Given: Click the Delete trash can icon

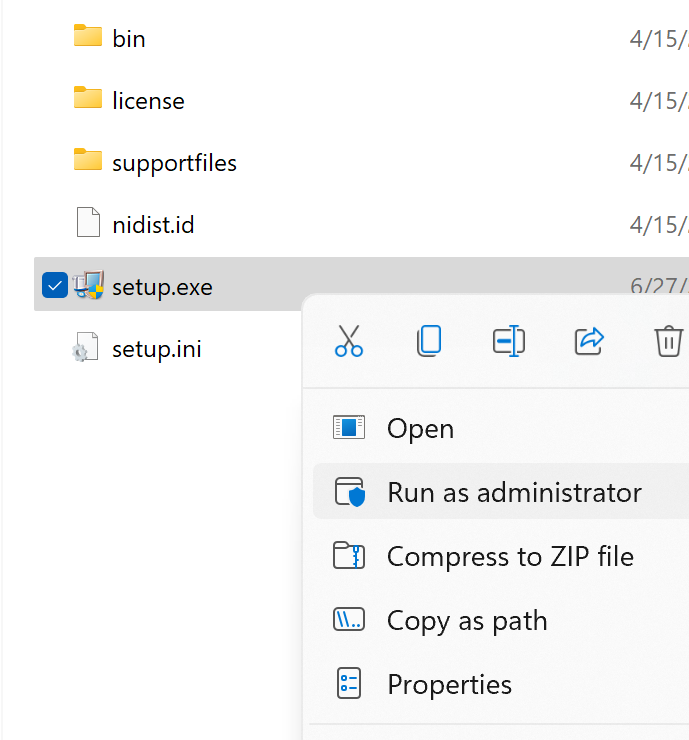Looking at the screenshot, I should pos(668,340).
